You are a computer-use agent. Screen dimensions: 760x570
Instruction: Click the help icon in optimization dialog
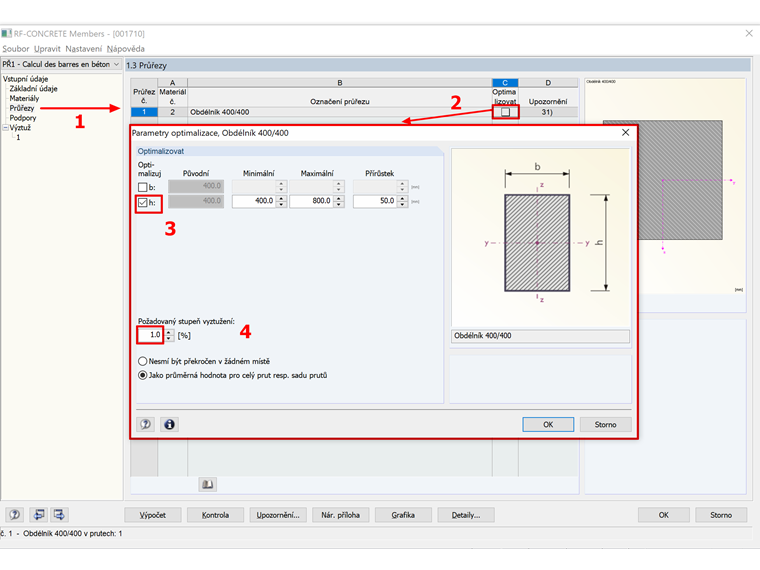pyautogui.click(x=145, y=425)
